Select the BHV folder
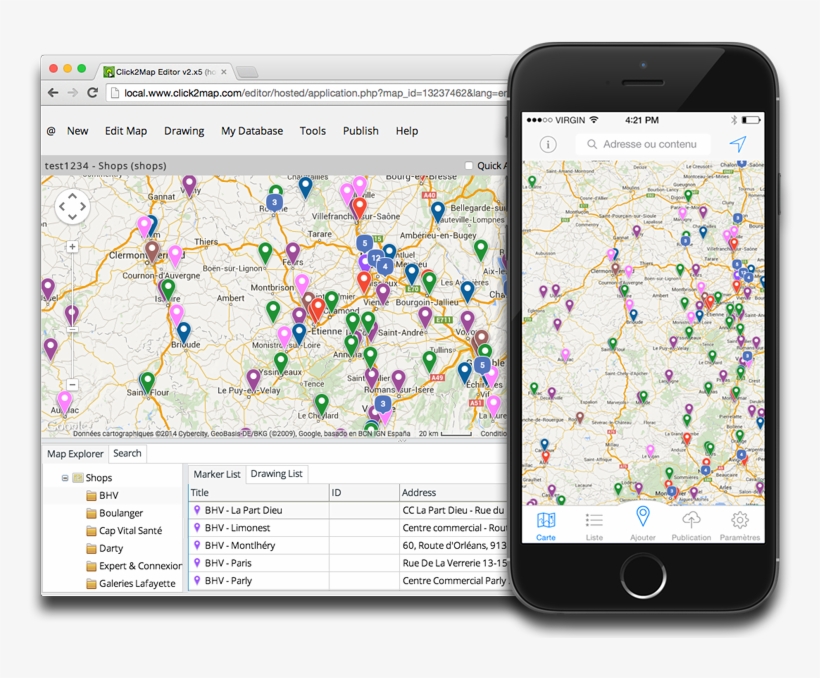This screenshot has height=678, width=820. click(102, 495)
